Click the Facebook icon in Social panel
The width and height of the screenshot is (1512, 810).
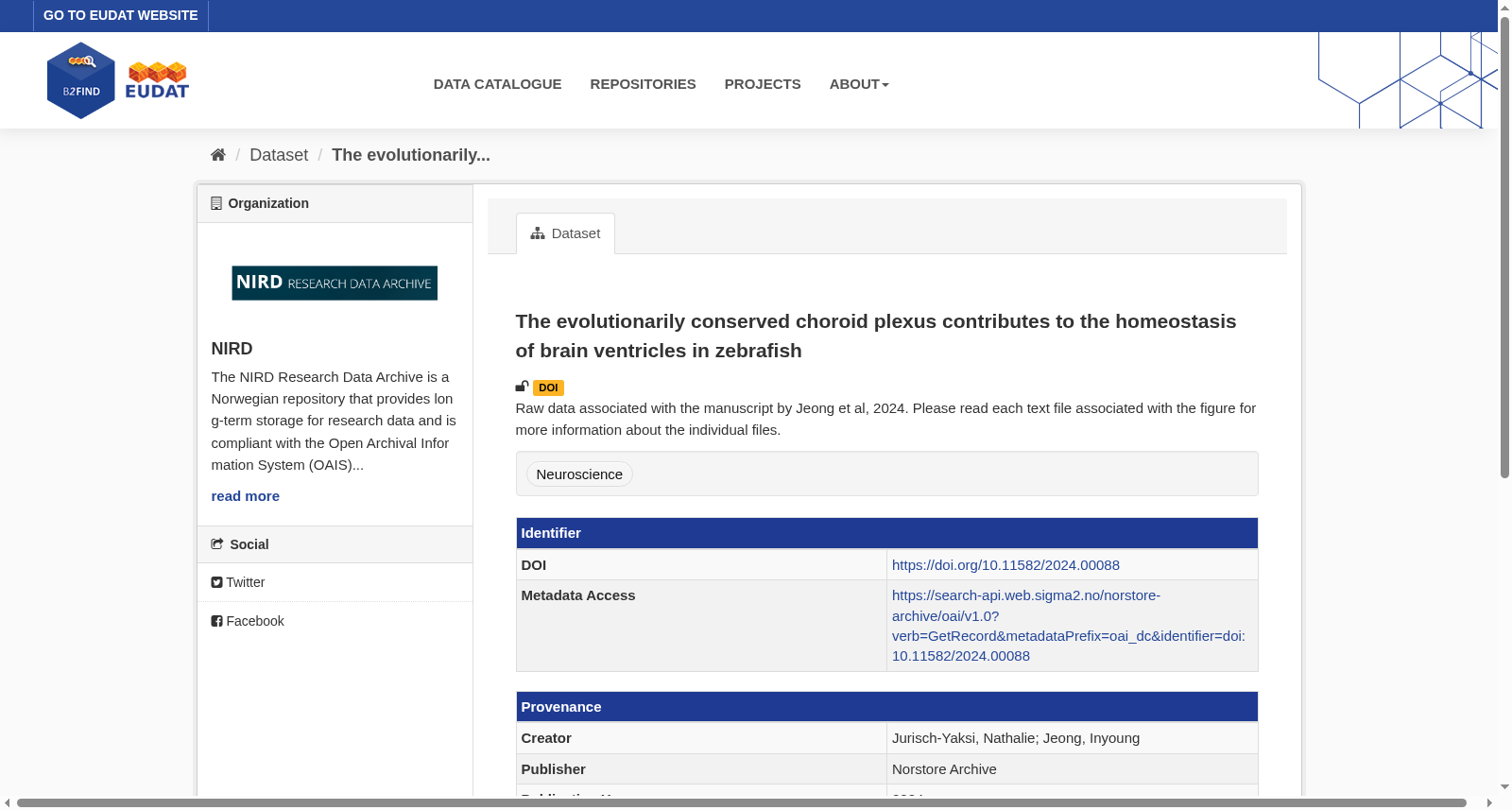click(216, 622)
